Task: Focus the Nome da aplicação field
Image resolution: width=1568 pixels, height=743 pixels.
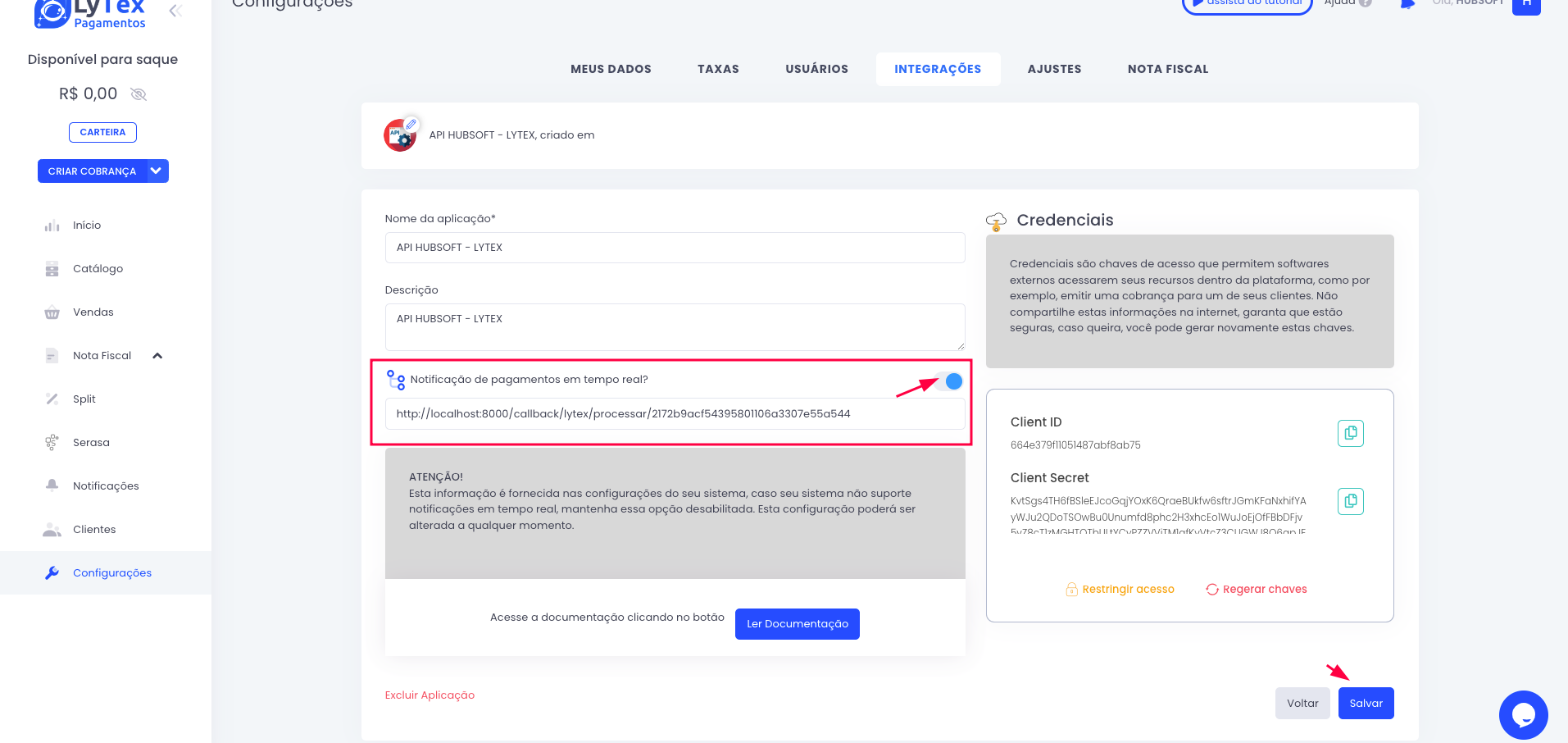Action: [675, 248]
